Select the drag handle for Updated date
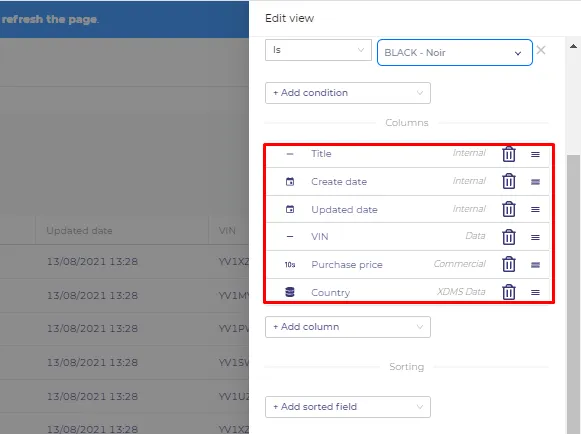 point(535,209)
